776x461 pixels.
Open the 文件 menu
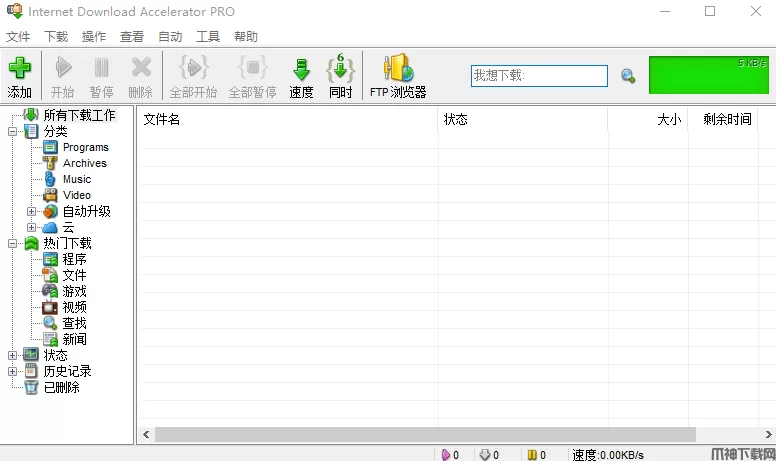pos(18,37)
